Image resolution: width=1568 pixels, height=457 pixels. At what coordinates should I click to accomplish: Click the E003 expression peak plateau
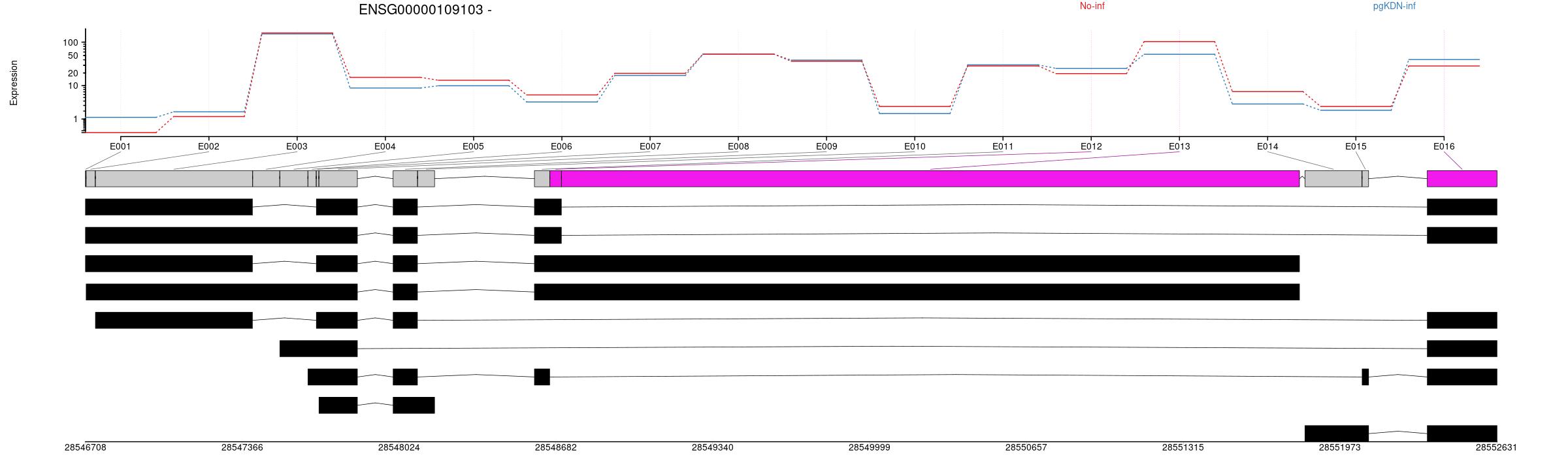coord(297,33)
